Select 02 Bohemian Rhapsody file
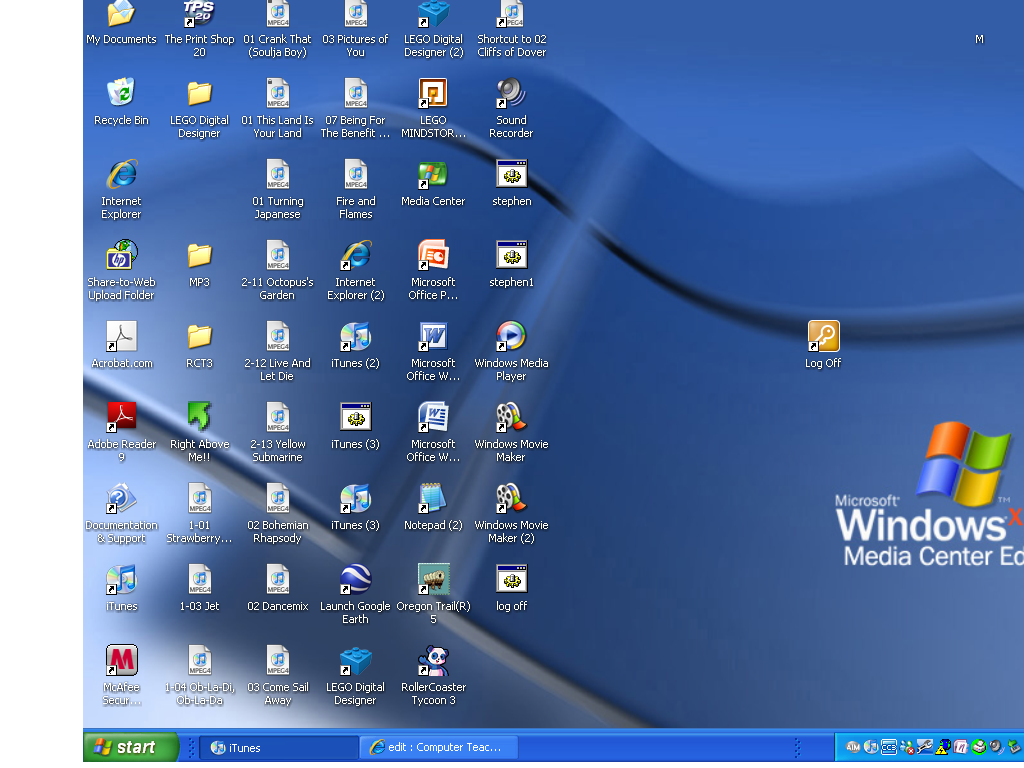 tap(278, 513)
